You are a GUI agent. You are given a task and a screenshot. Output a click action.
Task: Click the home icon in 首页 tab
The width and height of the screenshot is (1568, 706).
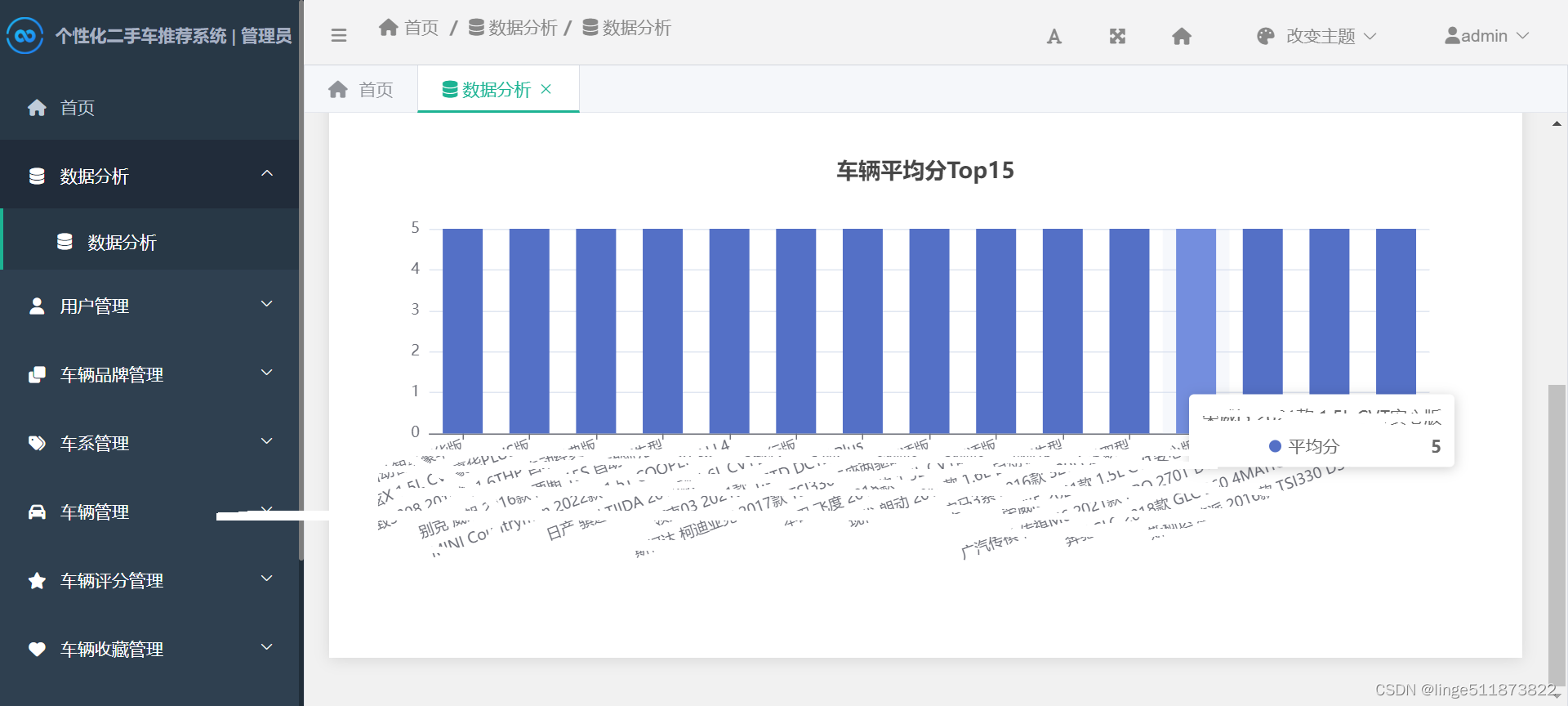(x=338, y=89)
